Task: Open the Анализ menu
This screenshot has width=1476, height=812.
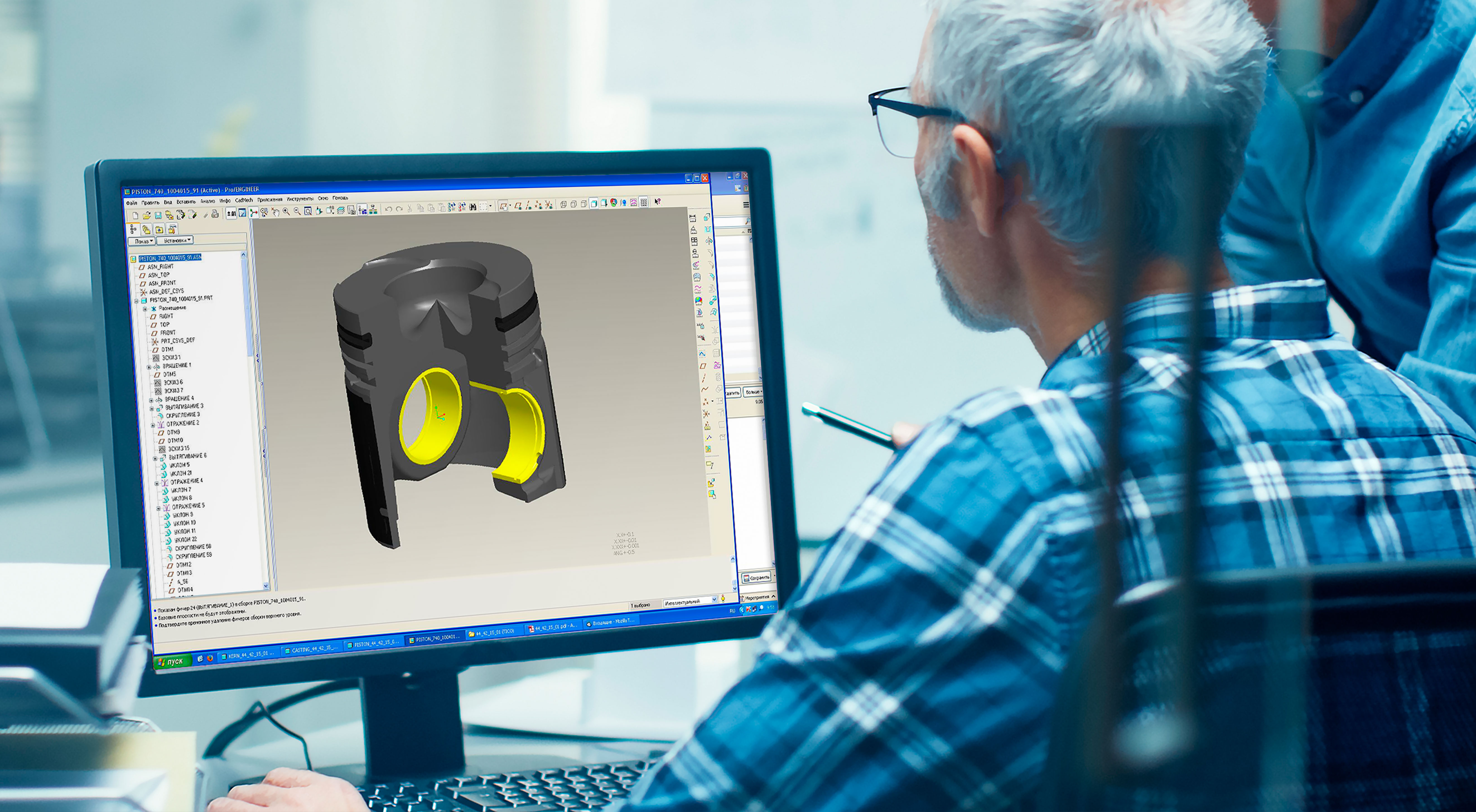Action: pyautogui.click(x=208, y=201)
